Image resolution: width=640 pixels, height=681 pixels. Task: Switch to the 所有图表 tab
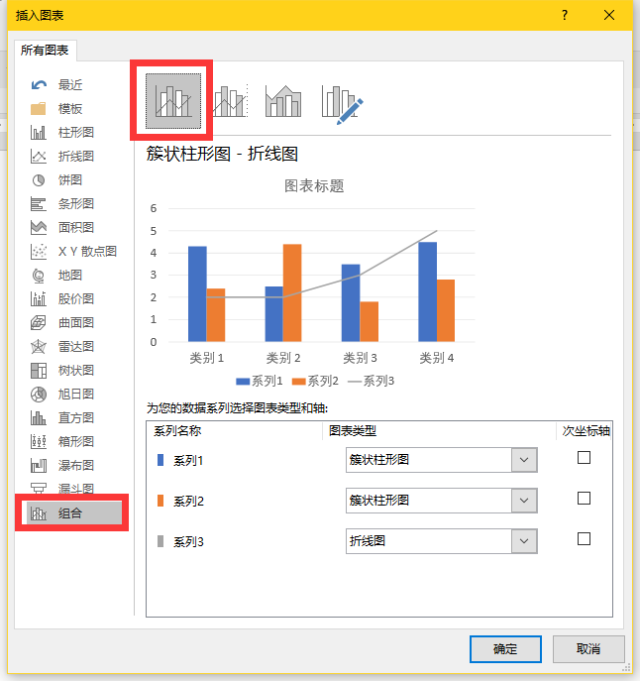[45, 50]
